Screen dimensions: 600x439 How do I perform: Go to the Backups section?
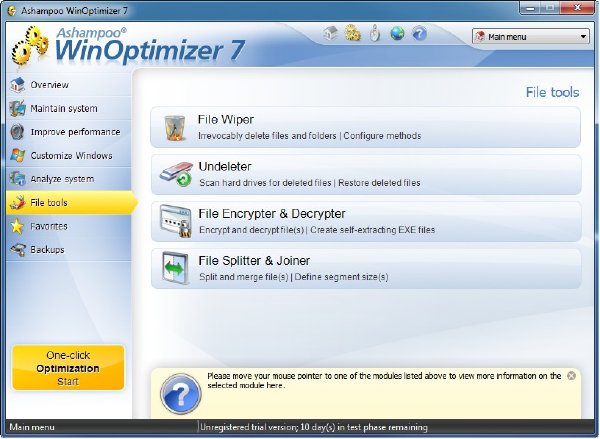[x=69, y=250]
